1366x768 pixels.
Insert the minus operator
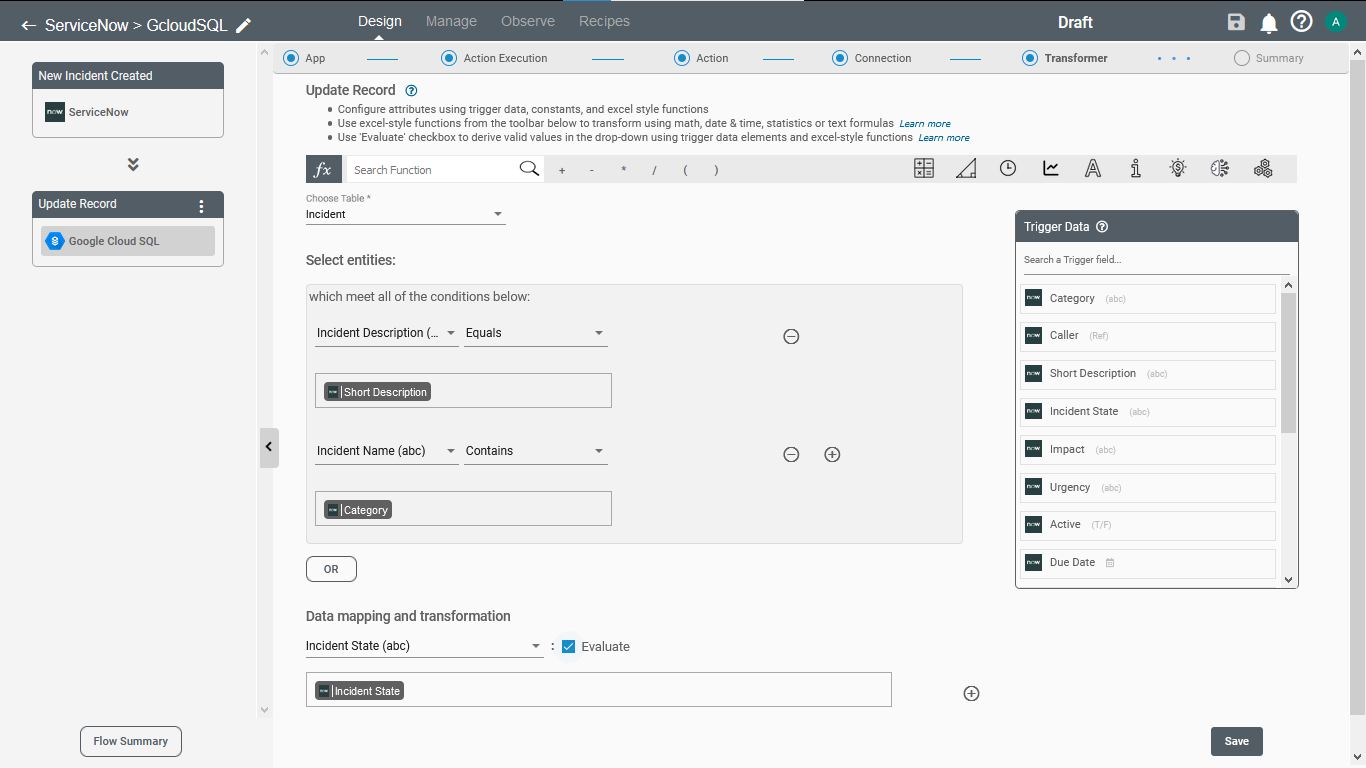pos(592,170)
